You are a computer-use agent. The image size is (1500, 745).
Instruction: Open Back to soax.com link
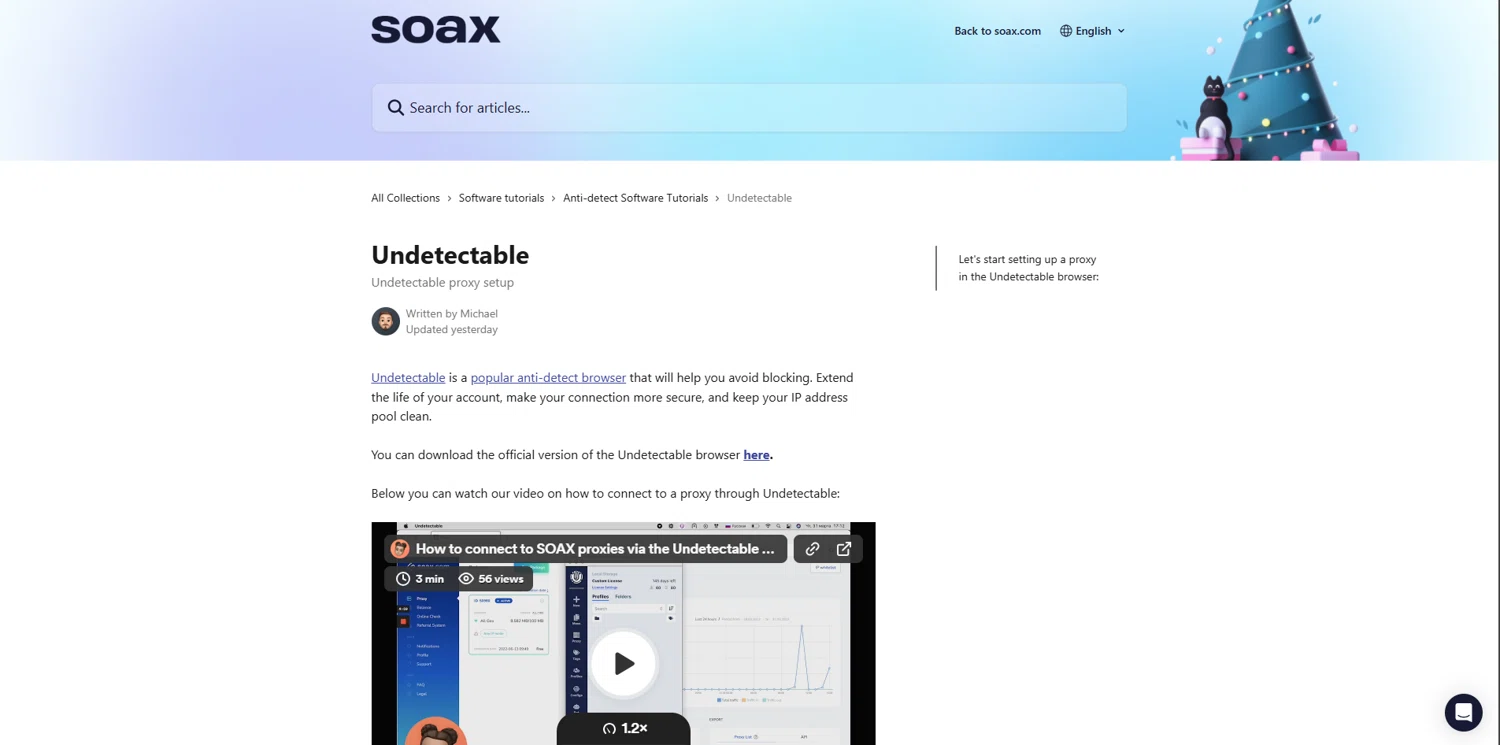(997, 31)
